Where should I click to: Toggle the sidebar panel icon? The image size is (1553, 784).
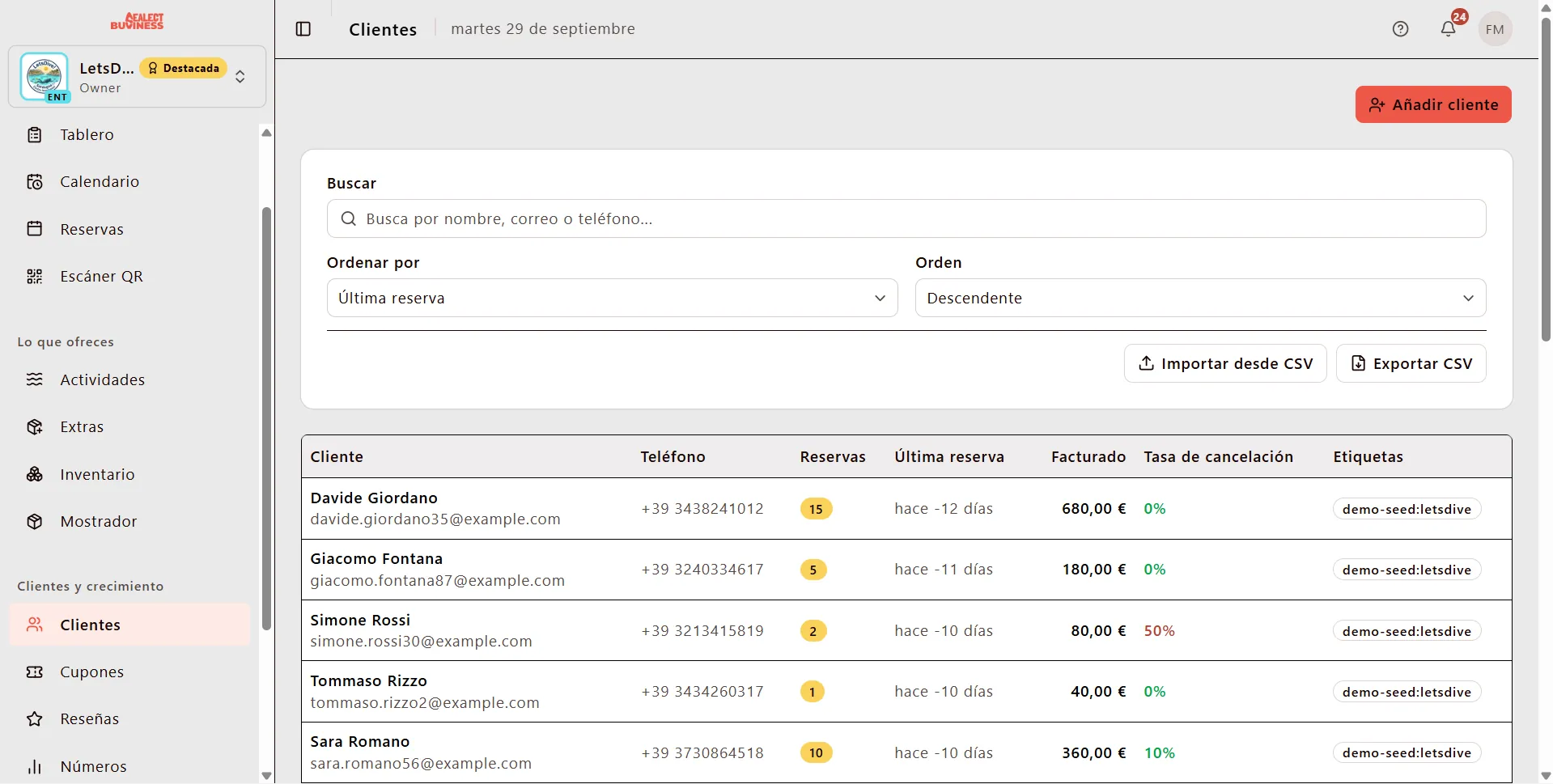pyautogui.click(x=303, y=29)
